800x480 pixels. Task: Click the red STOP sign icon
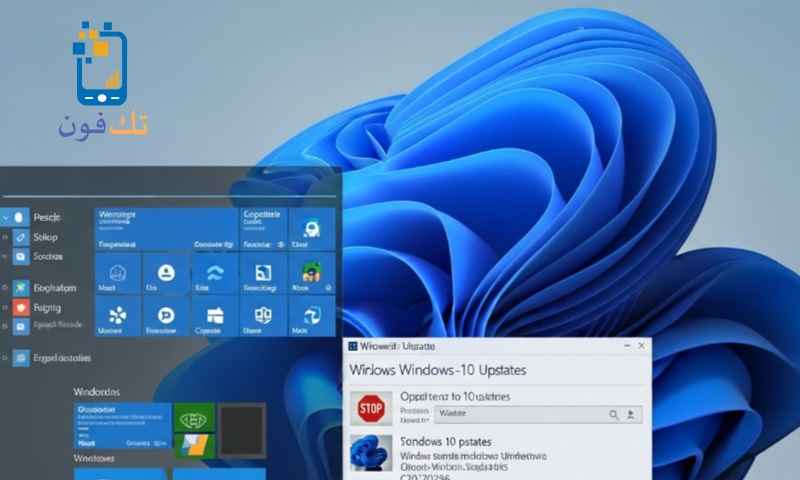pyautogui.click(x=371, y=408)
